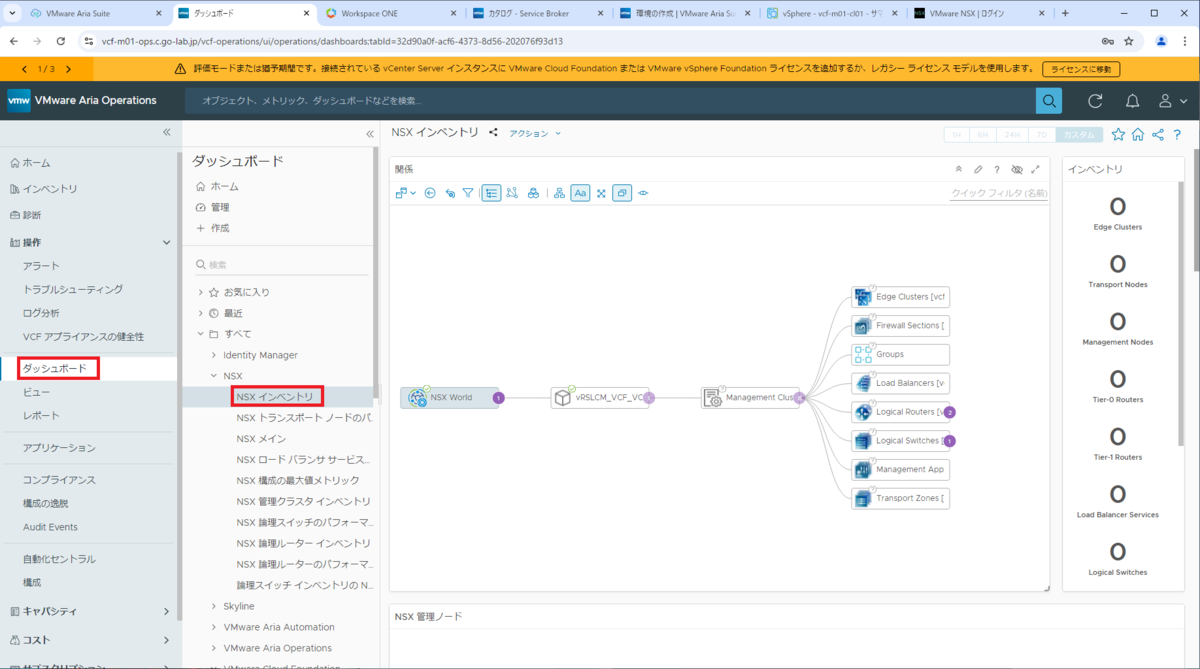Open the notifications bell
The image size is (1200, 669).
[1132, 101]
